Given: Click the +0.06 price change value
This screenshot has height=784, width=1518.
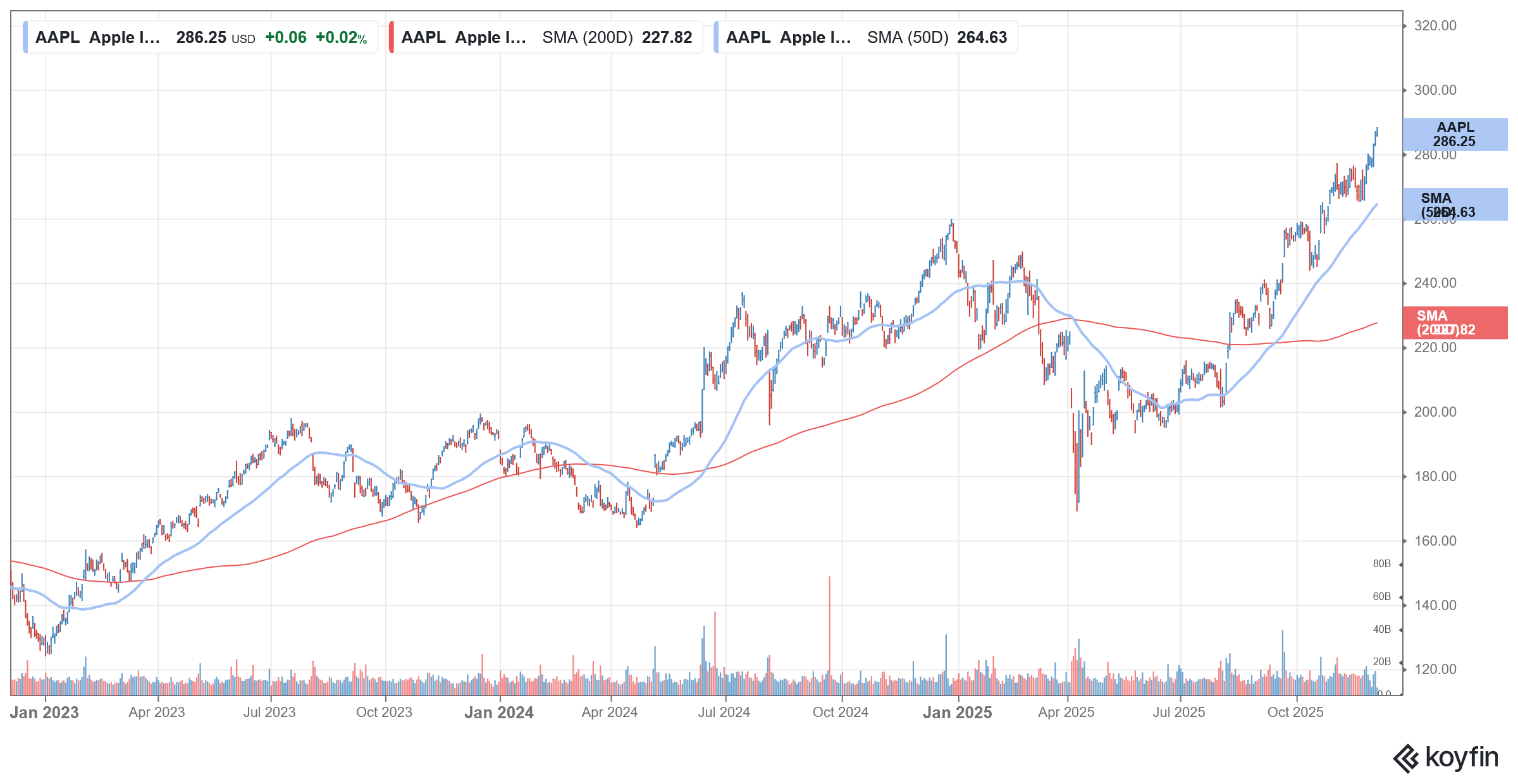Looking at the screenshot, I should click(x=285, y=38).
